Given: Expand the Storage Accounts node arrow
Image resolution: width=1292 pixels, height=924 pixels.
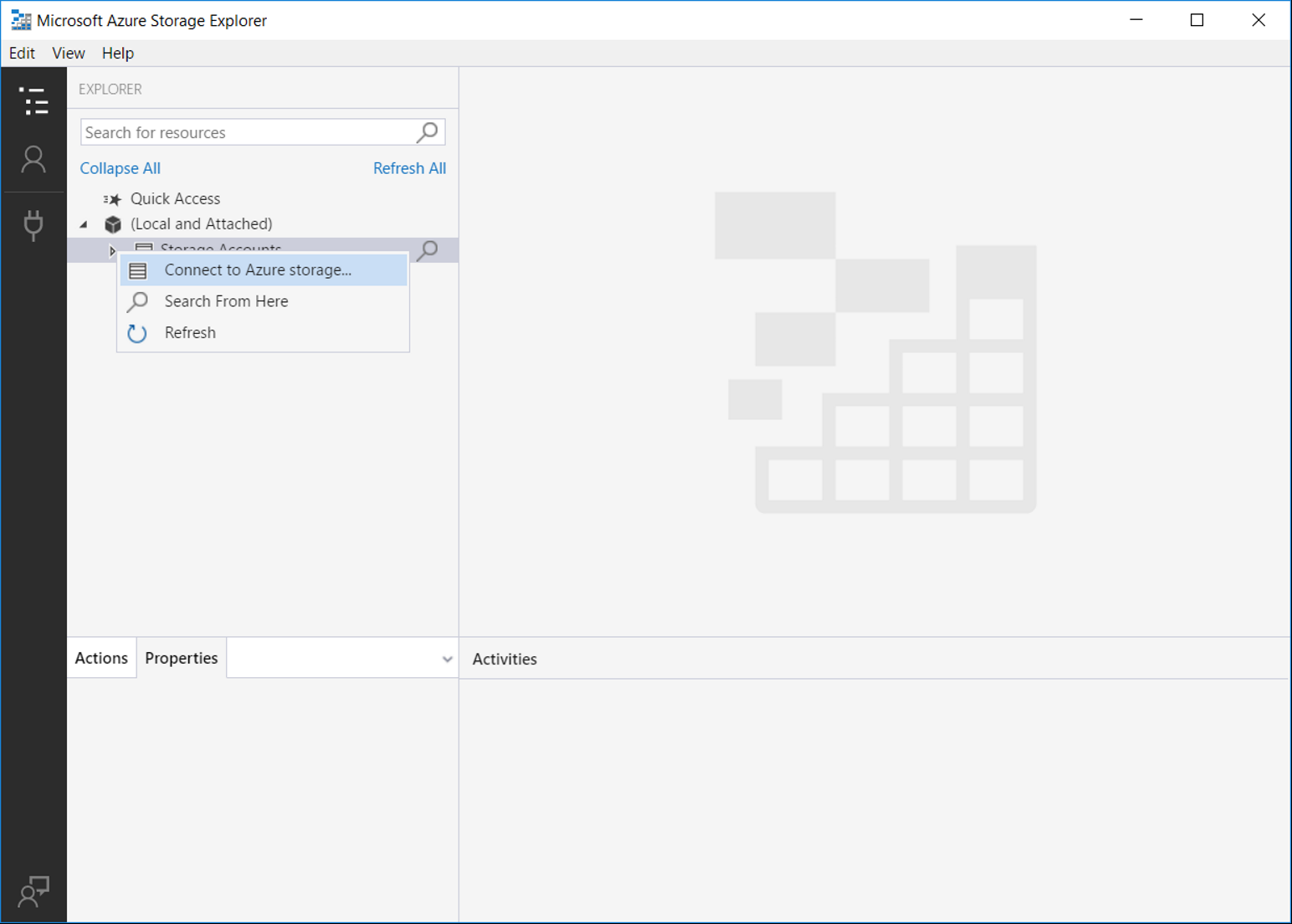Looking at the screenshot, I should [x=112, y=250].
